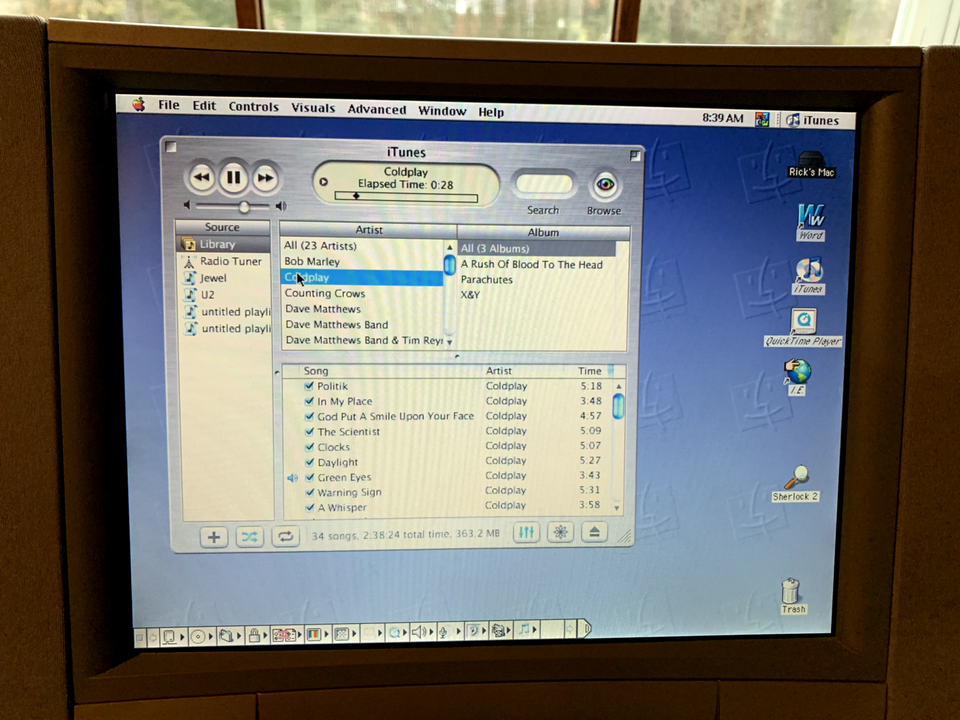The image size is (960, 720).
Task: Uncheck the song Politik
Action: click(x=309, y=386)
